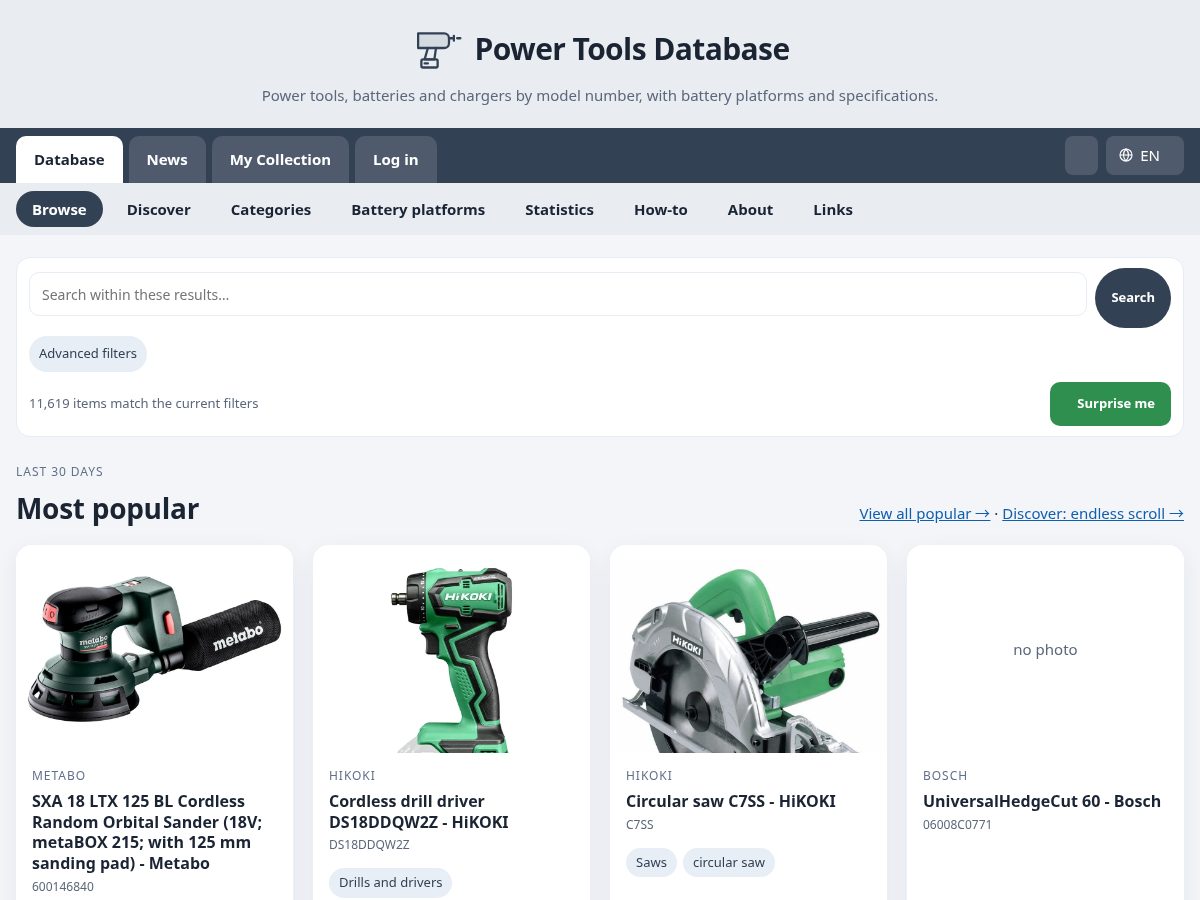Open the Discover section
The height and width of the screenshot is (900, 1200).
tap(159, 209)
